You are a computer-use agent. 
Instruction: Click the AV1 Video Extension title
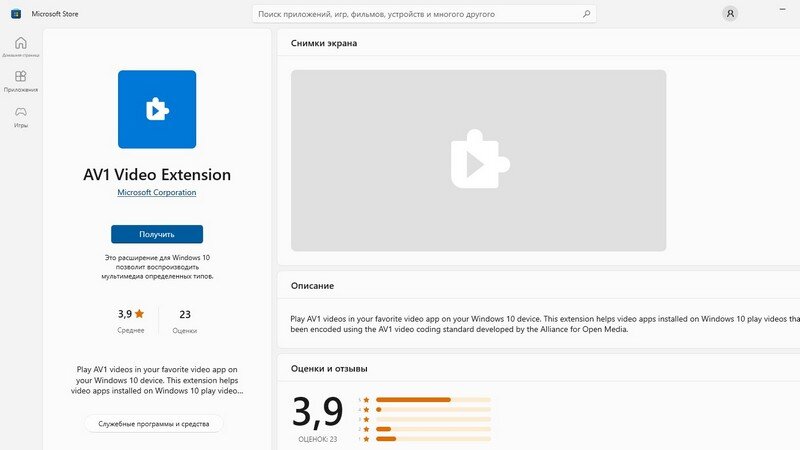pyautogui.click(x=157, y=174)
